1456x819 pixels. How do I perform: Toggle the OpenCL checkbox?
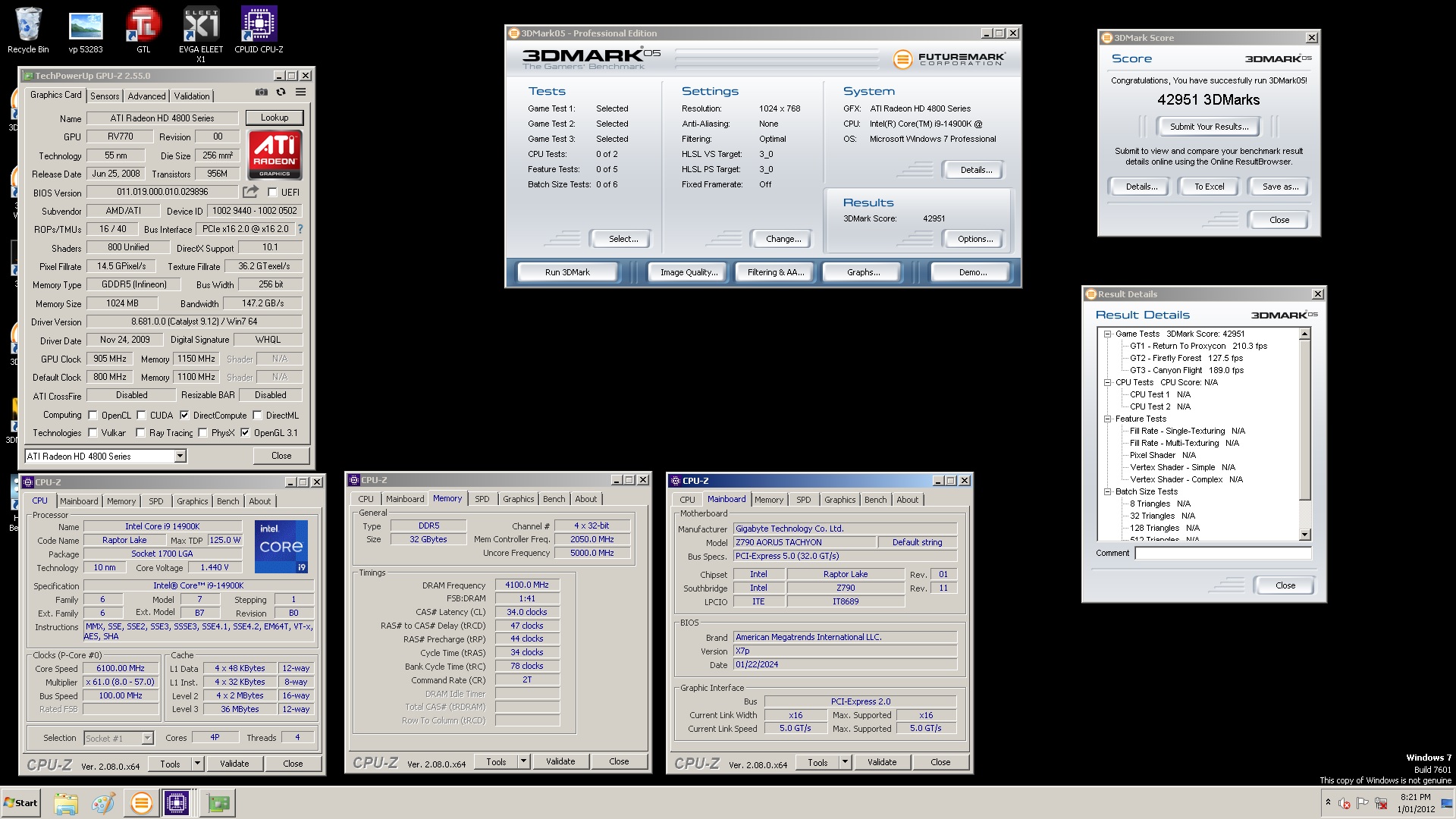click(93, 416)
